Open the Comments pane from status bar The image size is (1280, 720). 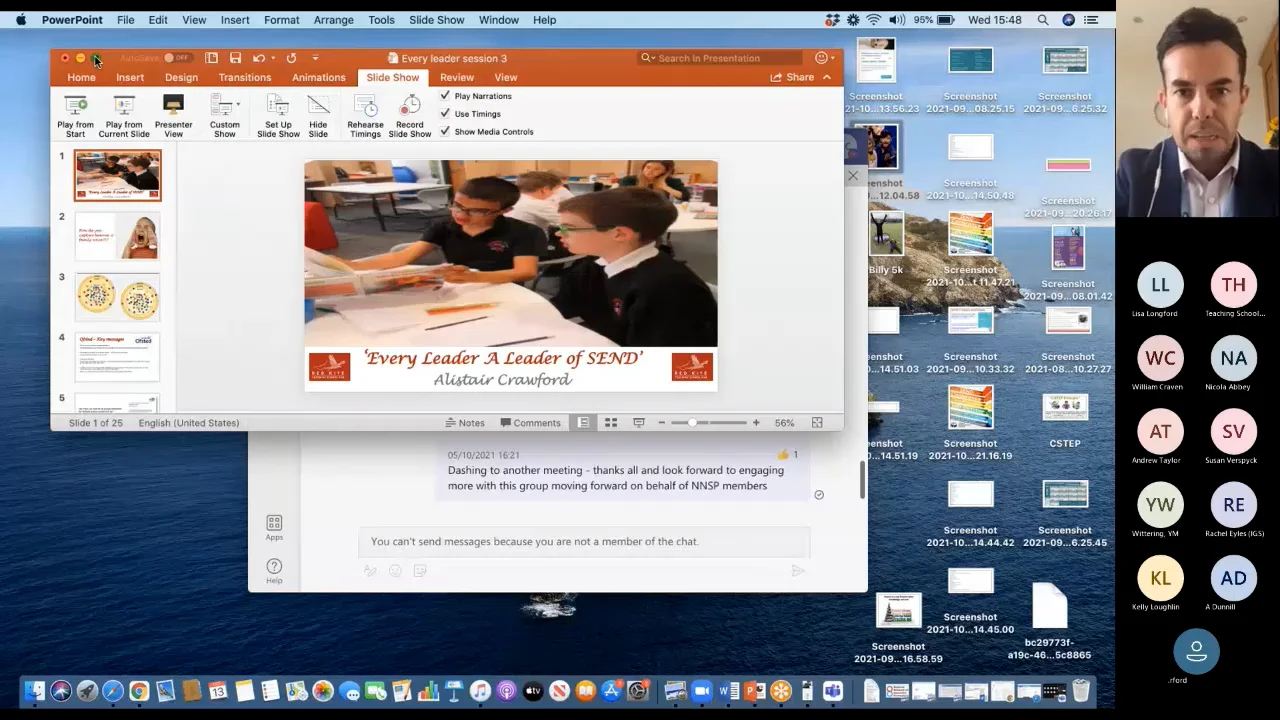(x=530, y=423)
